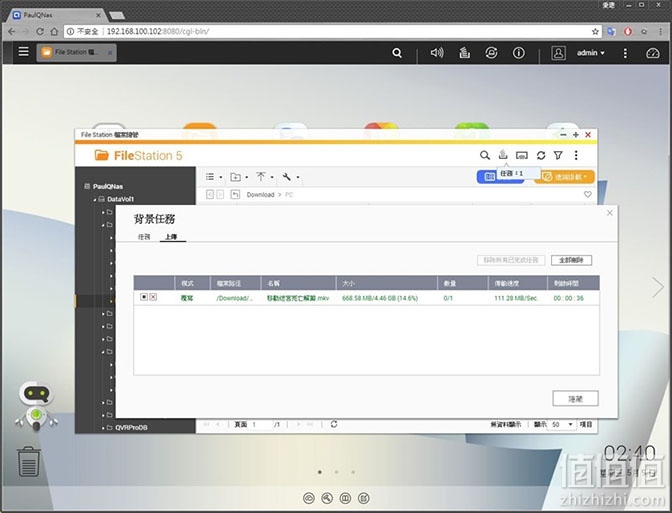Screen dimensions: 672x513
Task: Open the QTS main menu hamburger icon
Action: (x=24, y=52)
